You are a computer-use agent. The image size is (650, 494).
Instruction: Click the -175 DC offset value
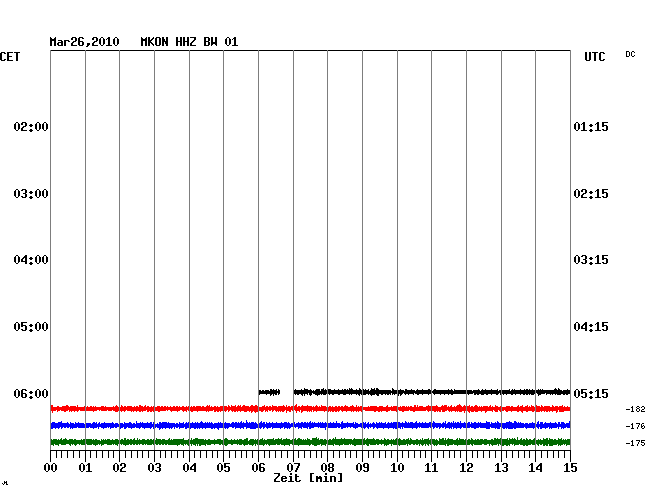[x=635, y=443]
